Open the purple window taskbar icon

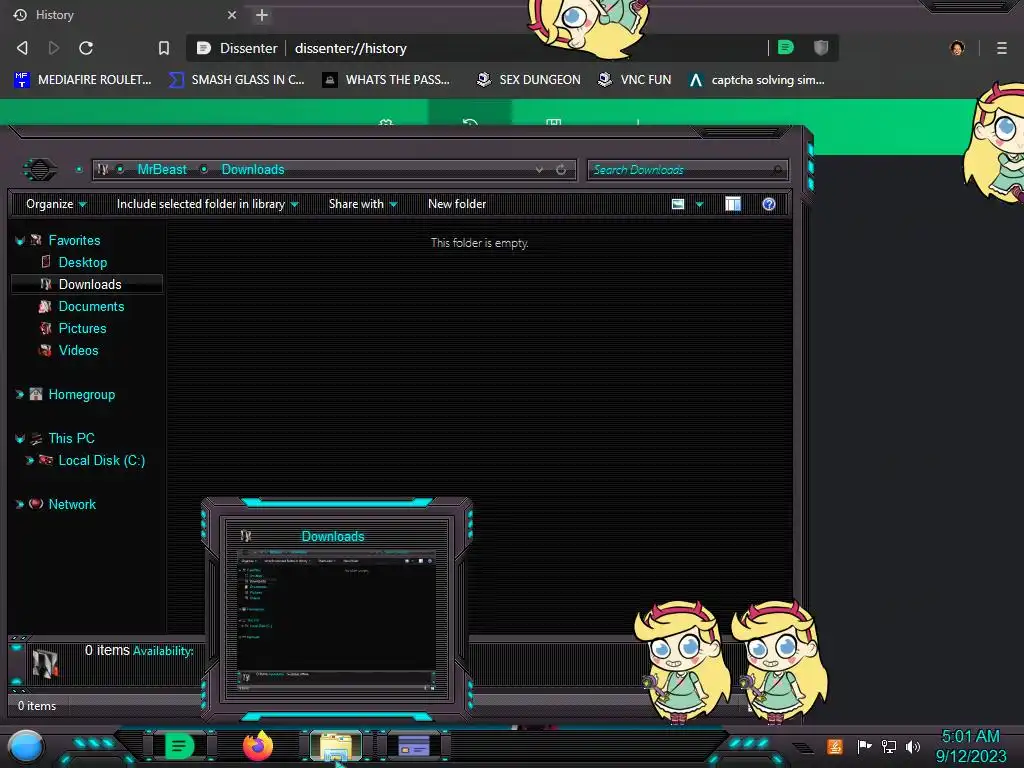[414, 746]
